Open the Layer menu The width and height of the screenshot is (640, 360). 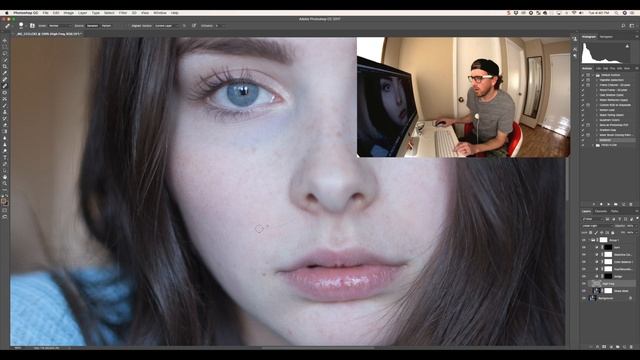(82, 13)
